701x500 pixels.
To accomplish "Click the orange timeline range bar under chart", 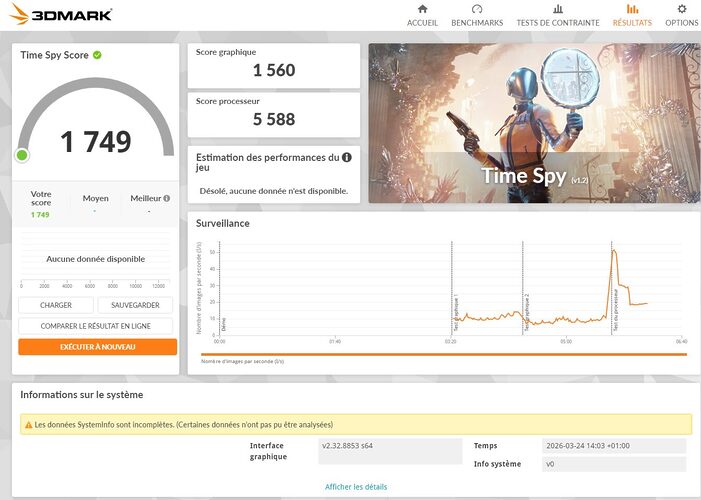I will pyautogui.click(x=444, y=354).
